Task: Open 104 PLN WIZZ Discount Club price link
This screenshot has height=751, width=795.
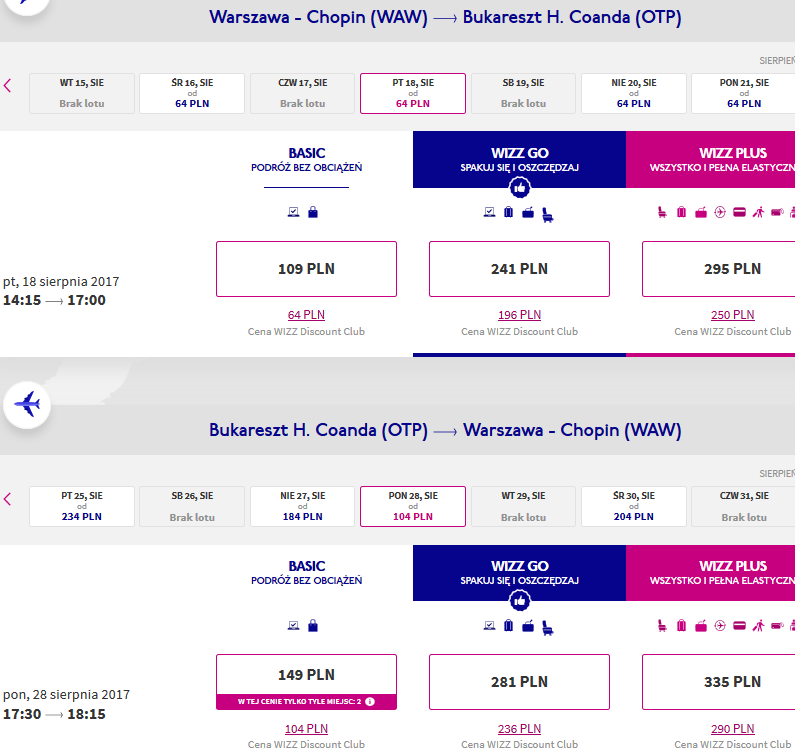Action: [x=306, y=729]
